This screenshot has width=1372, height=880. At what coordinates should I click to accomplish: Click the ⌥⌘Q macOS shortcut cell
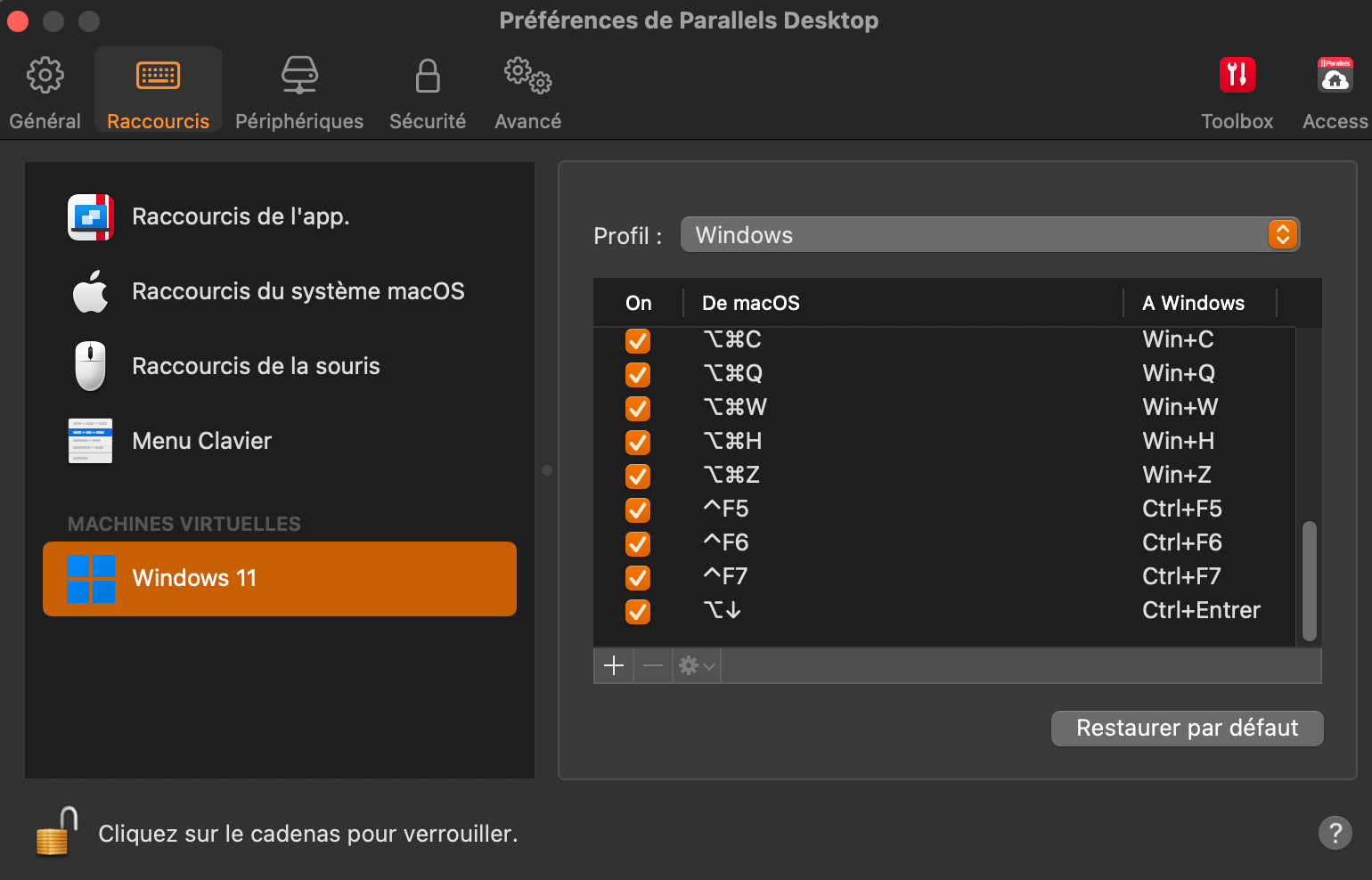[733, 373]
